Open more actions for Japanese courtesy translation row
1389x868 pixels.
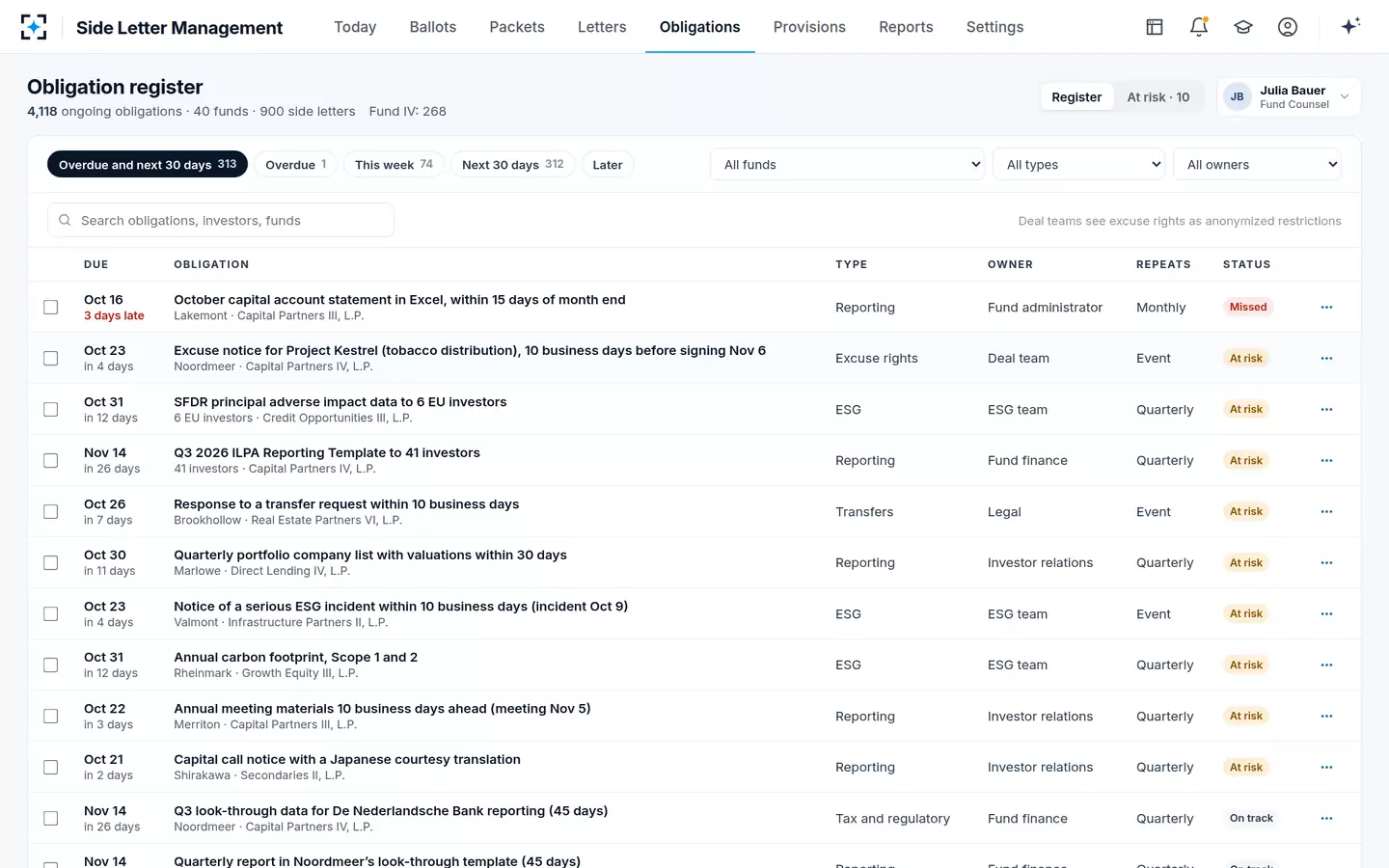click(x=1326, y=767)
